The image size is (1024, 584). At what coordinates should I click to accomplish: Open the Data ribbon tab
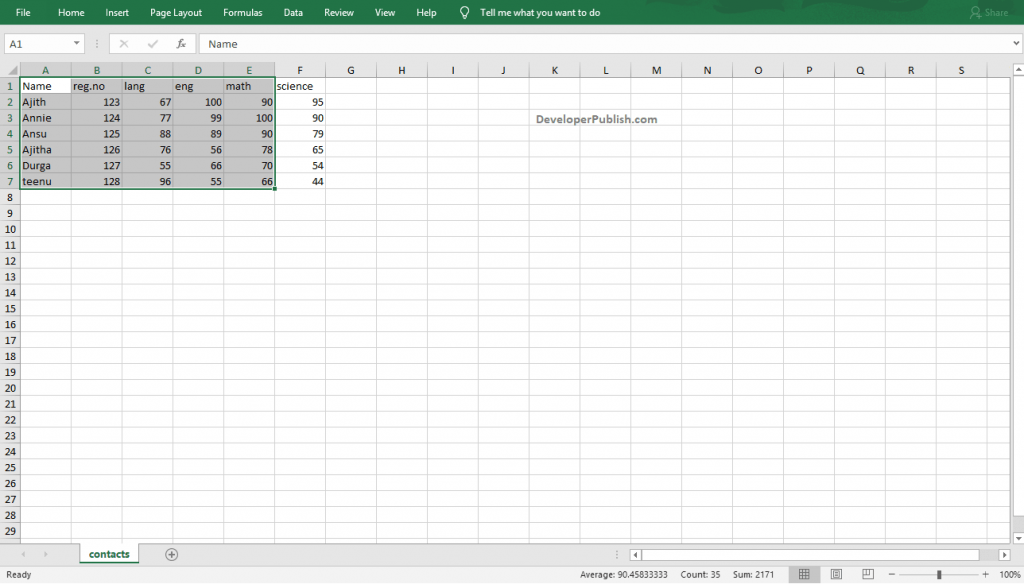click(293, 12)
